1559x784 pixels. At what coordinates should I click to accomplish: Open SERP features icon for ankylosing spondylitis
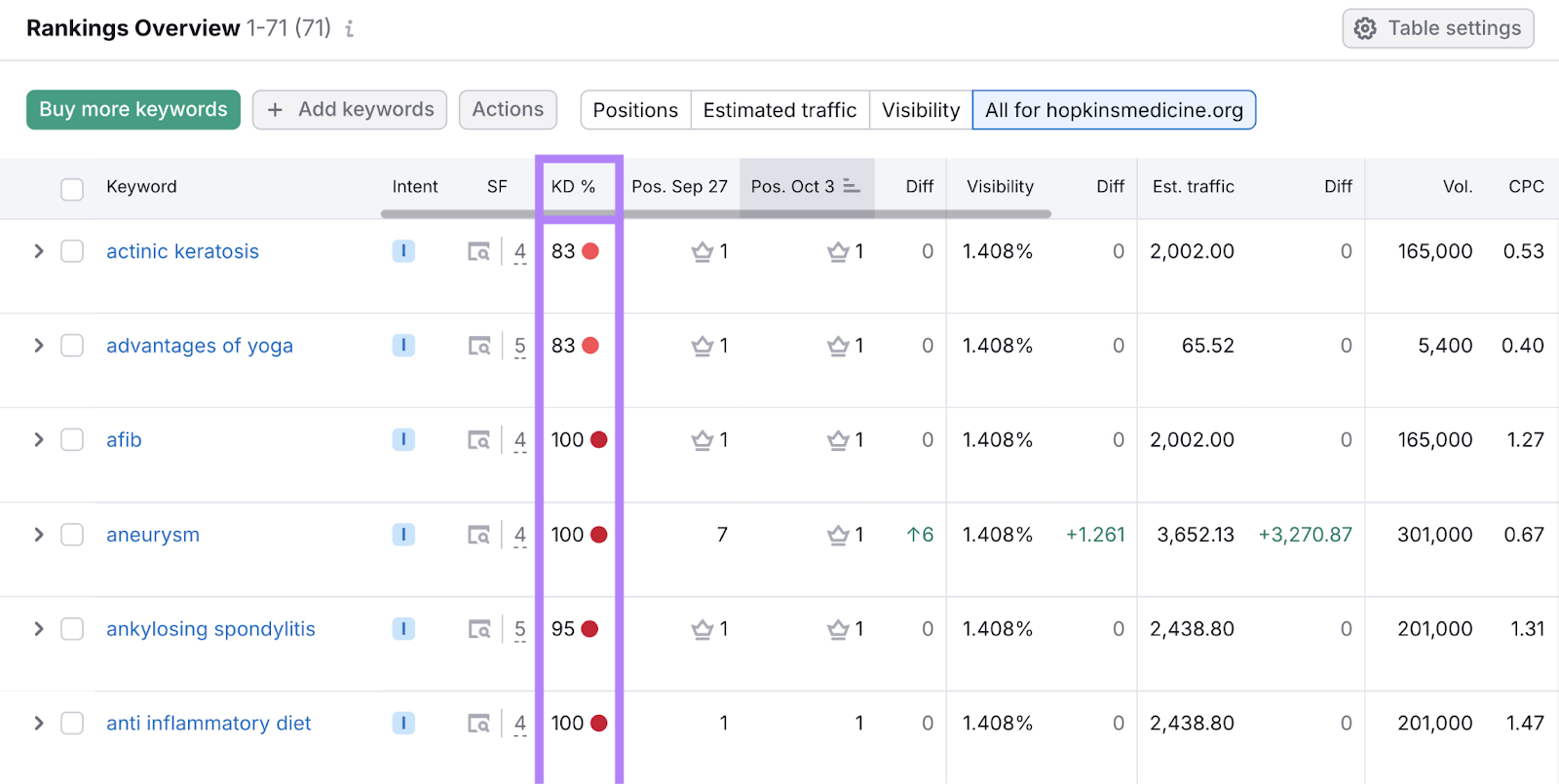tap(478, 630)
